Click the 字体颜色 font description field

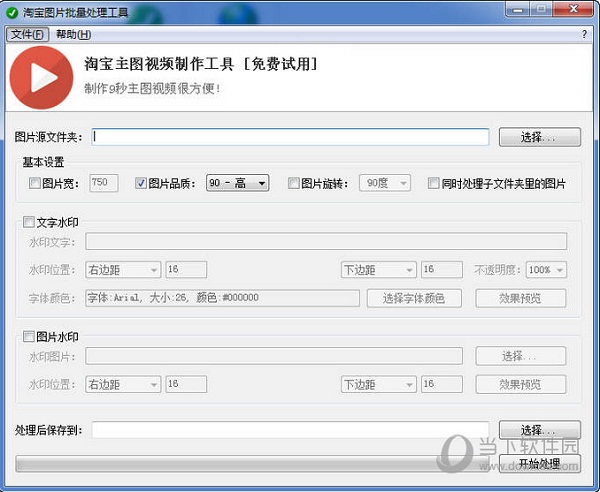coord(222,298)
